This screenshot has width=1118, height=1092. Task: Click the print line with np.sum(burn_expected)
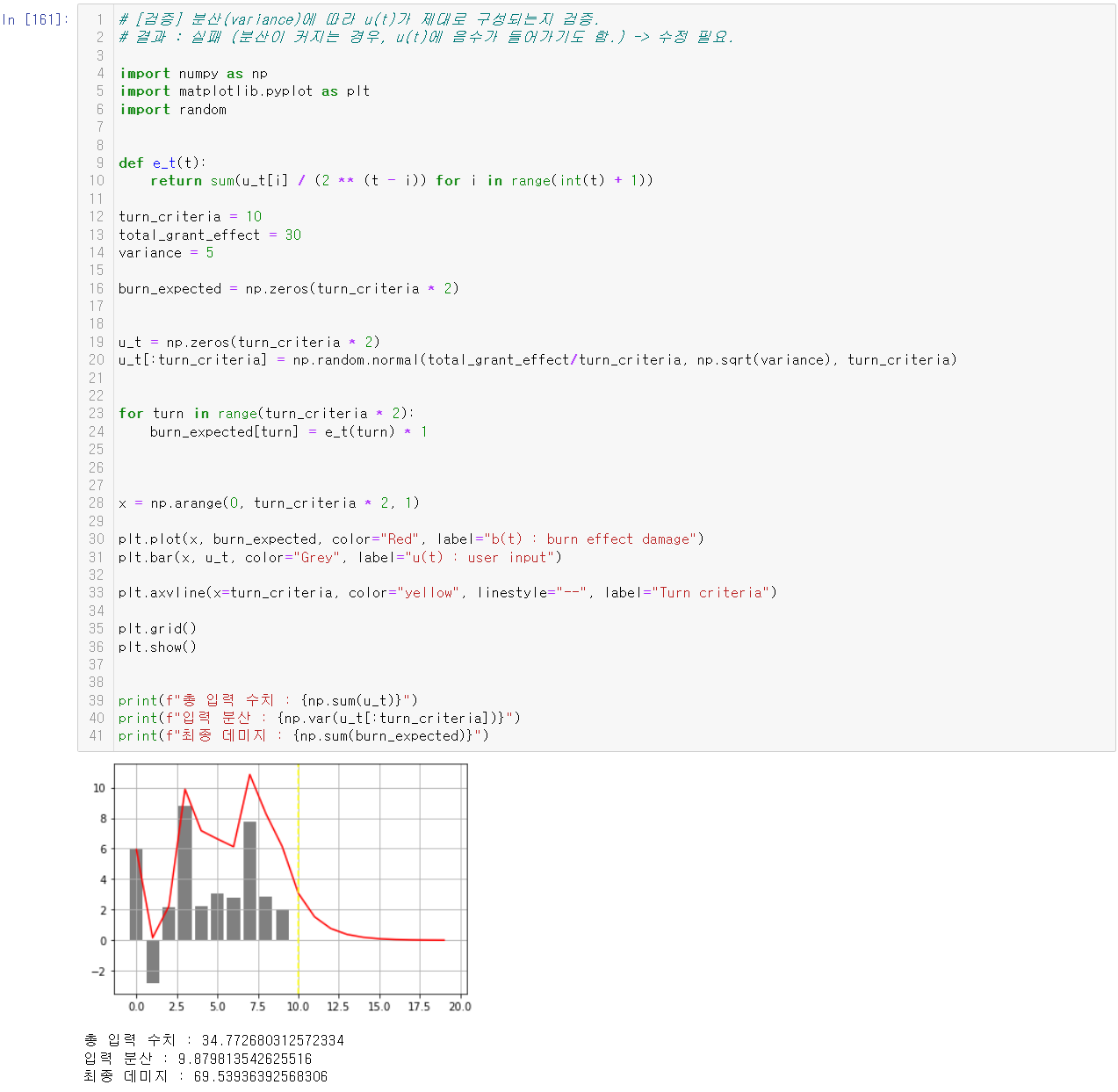pos(304,736)
